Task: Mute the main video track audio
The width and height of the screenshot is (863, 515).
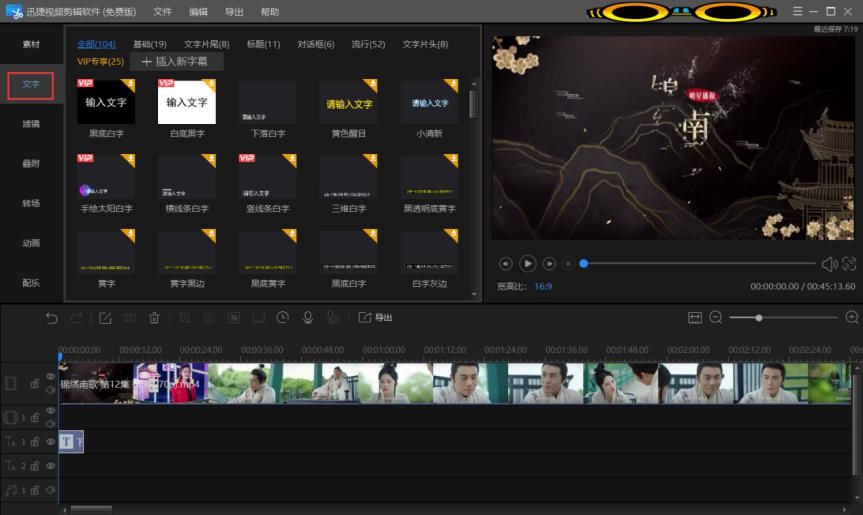Action: [x=51, y=390]
